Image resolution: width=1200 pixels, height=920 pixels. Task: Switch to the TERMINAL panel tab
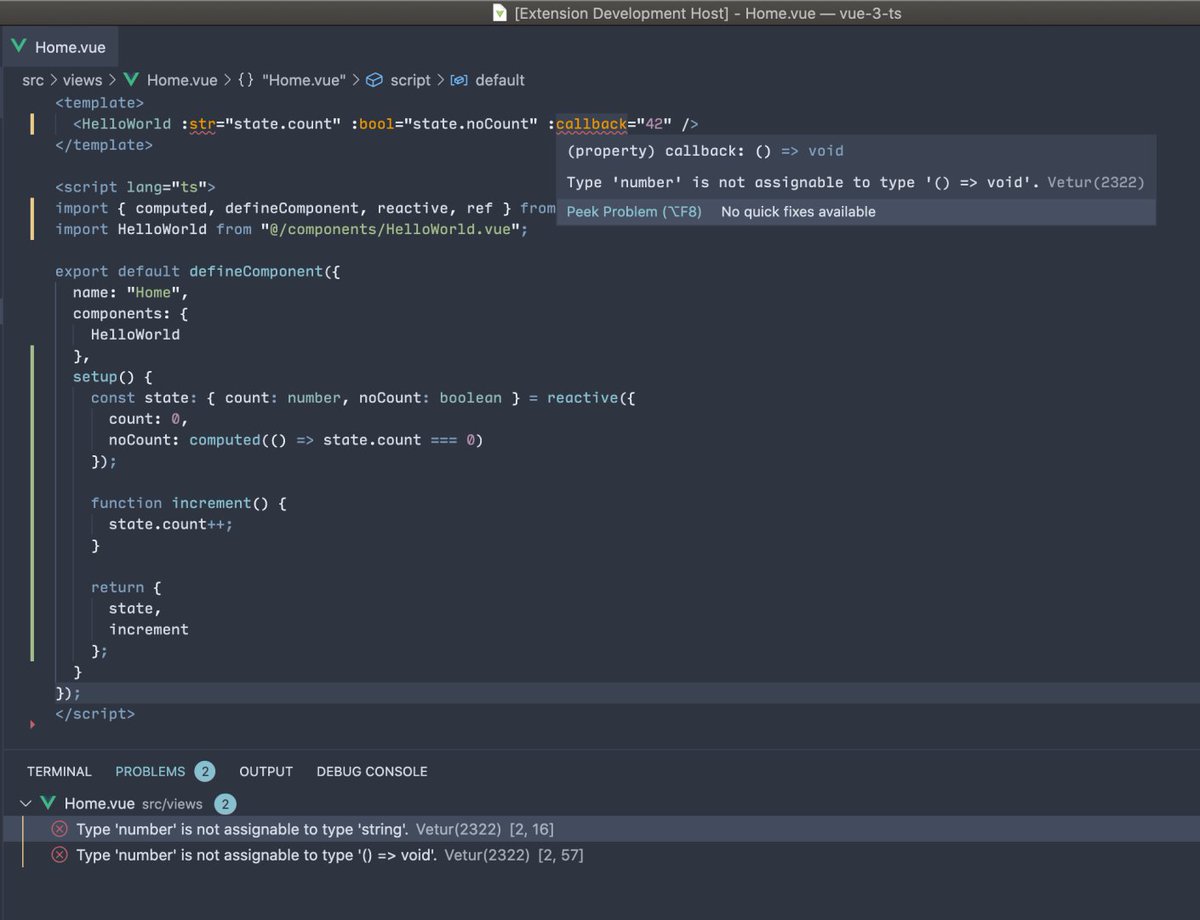[59, 772]
